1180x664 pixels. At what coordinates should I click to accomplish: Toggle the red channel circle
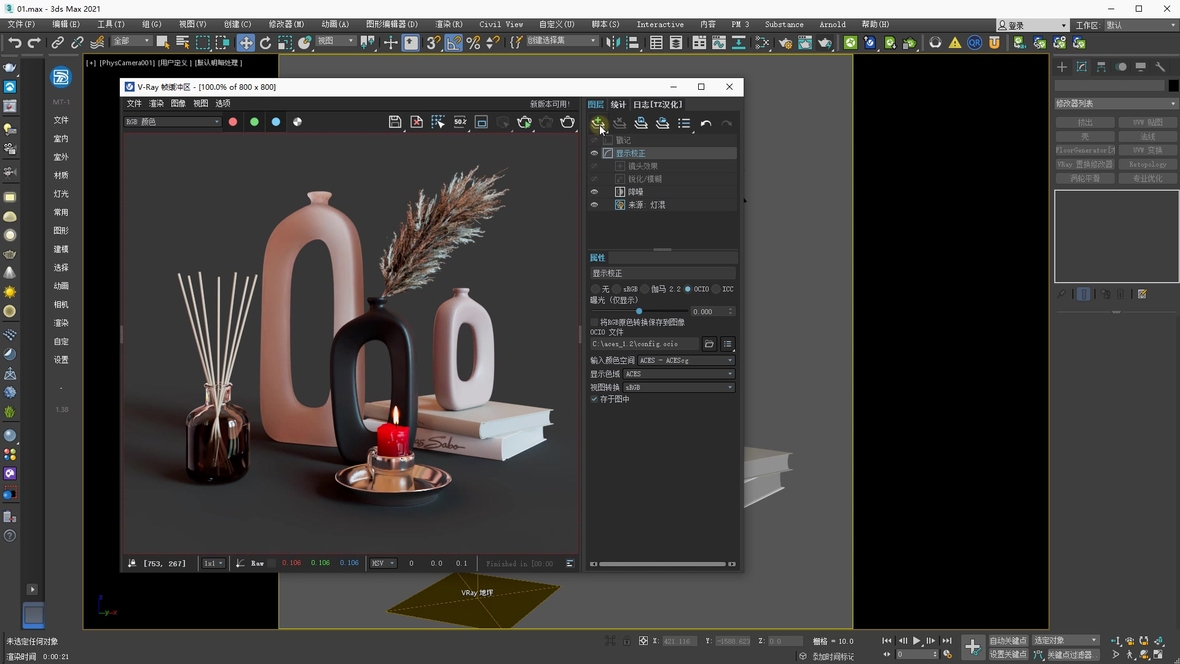click(233, 122)
